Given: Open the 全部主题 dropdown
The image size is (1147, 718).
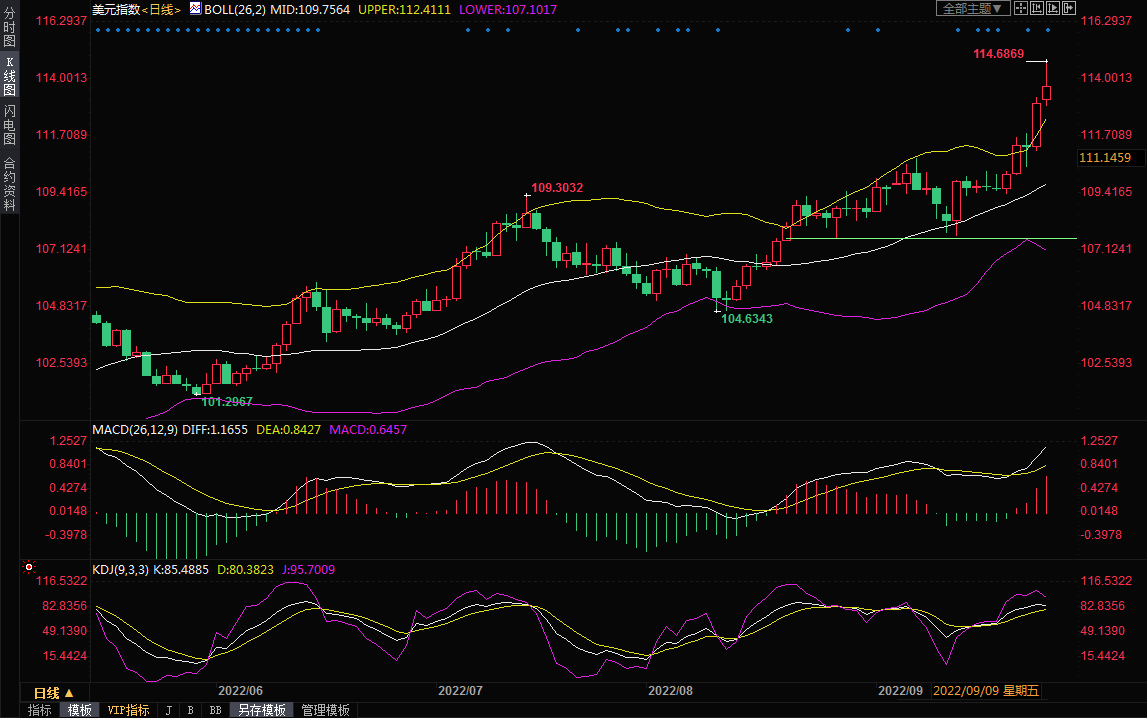Looking at the screenshot, I should pyautogui.click(x=970, y=9).
